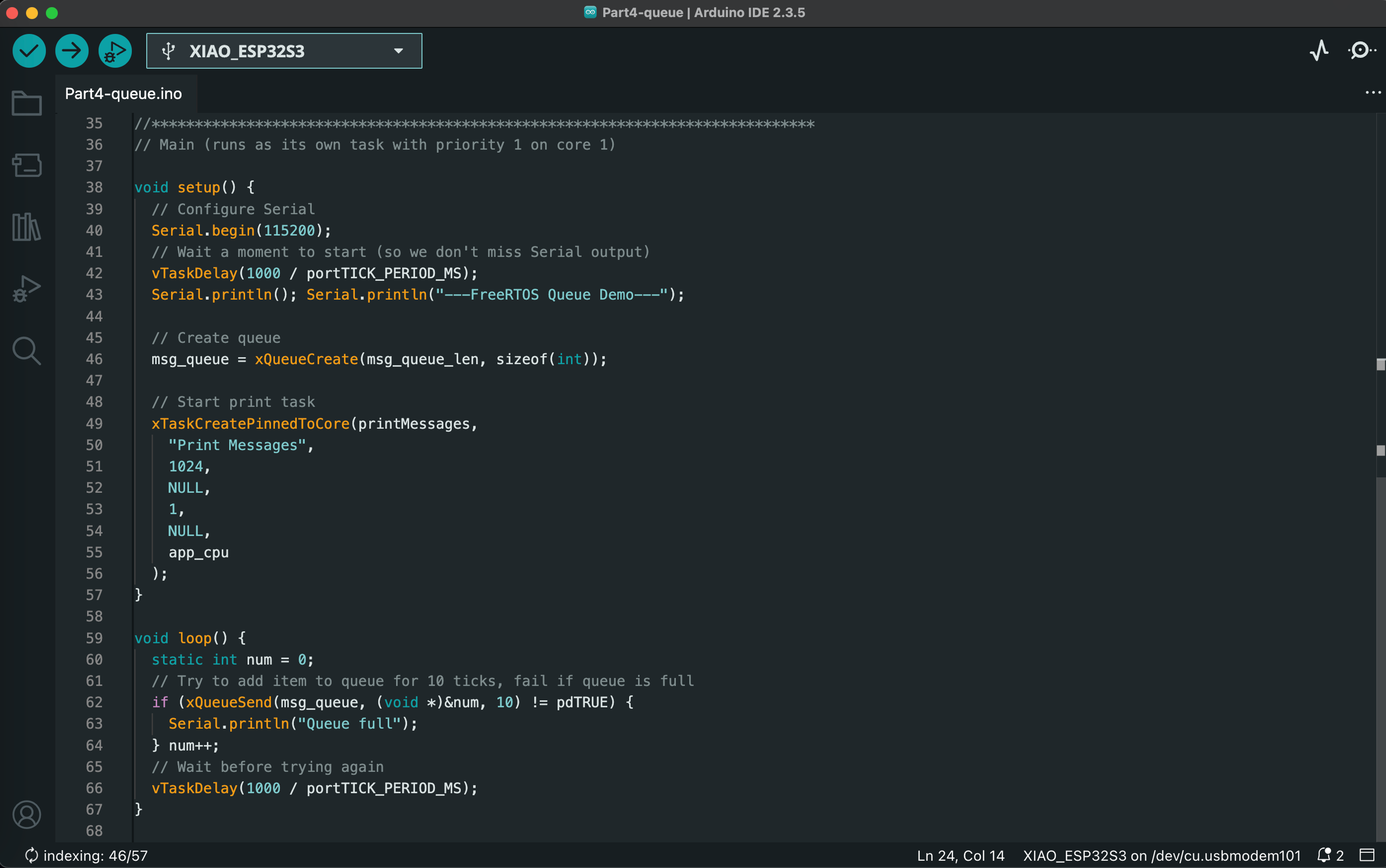This screenshot has width=1386, height=868.
Task: Click the Verify sketch checkmark button
Action: (29, 51)
